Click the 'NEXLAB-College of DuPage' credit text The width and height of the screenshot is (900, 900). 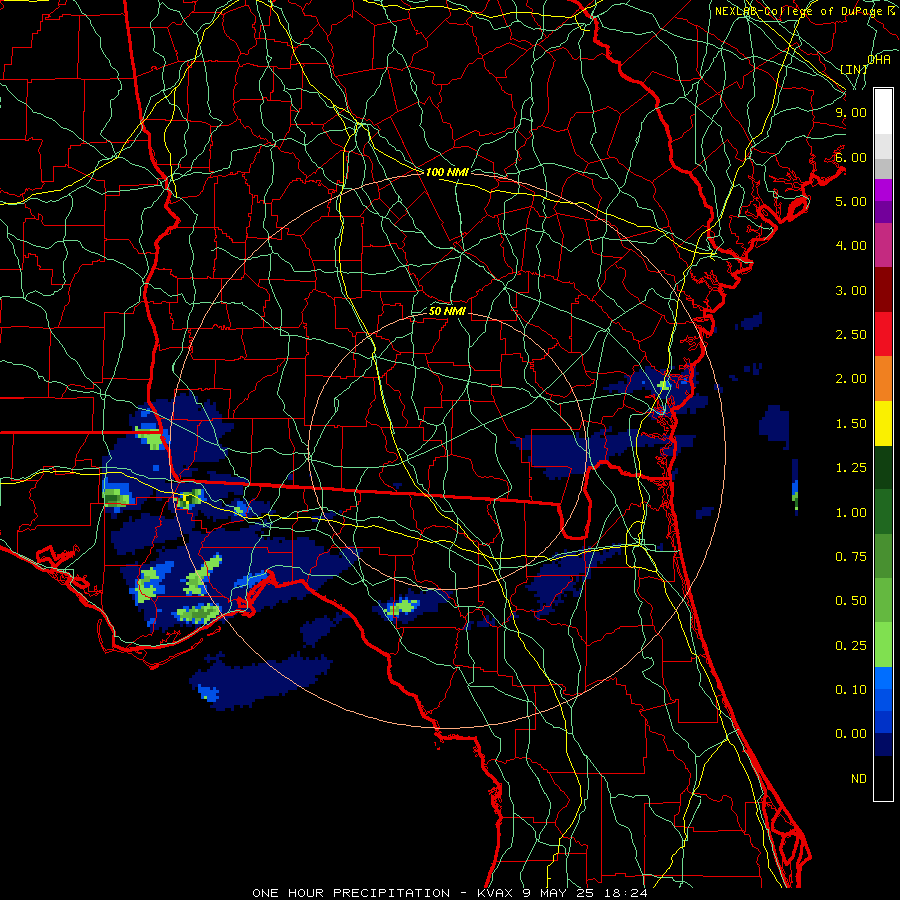click(x=800, y=11)
